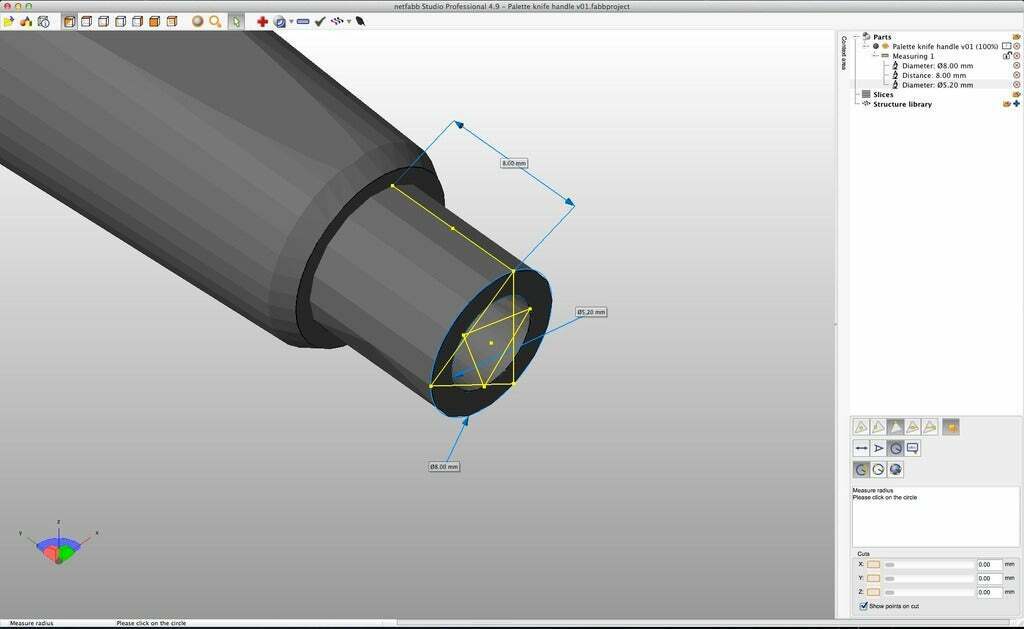
Task: Open the platform info toolbar icon
Action: (43, 22)
